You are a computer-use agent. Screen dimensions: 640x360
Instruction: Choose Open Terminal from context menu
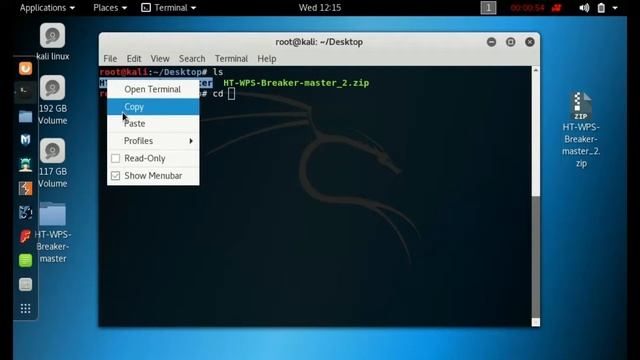tap(153, 89)
